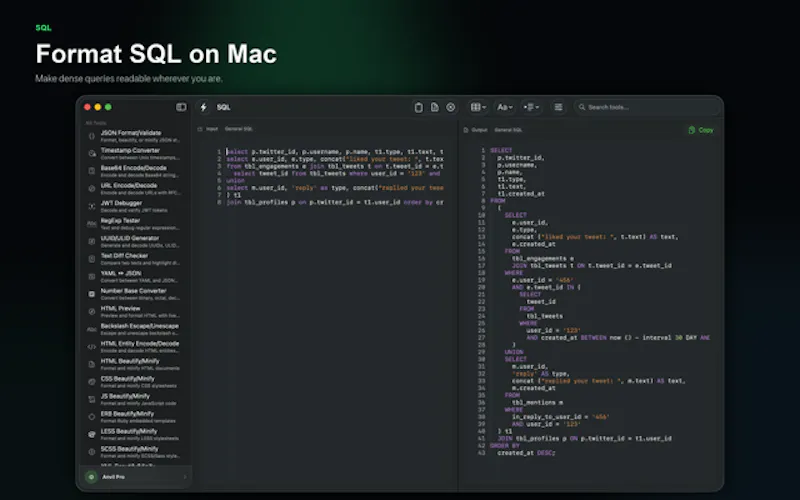This screenshot has height=500, width=800.
Task: Open HTML Entity Encode/Decode tool
Action: [136, 347]
